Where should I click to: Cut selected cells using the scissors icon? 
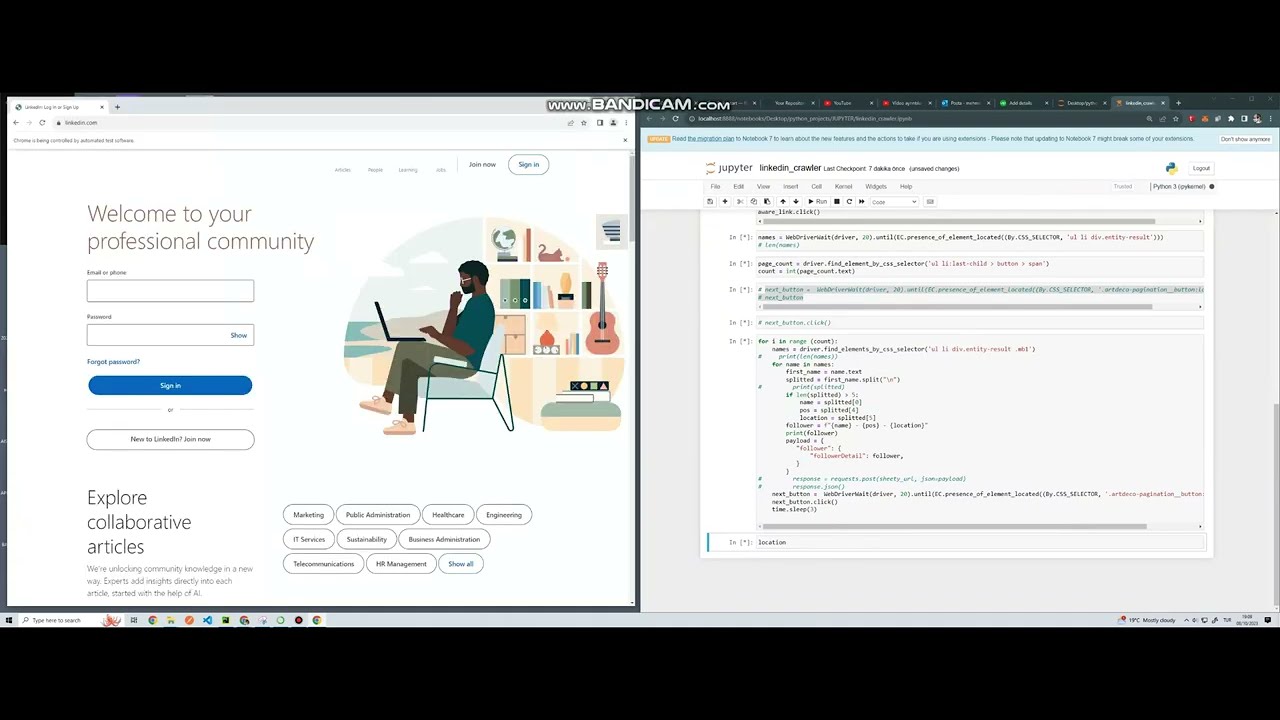(741, 201)
